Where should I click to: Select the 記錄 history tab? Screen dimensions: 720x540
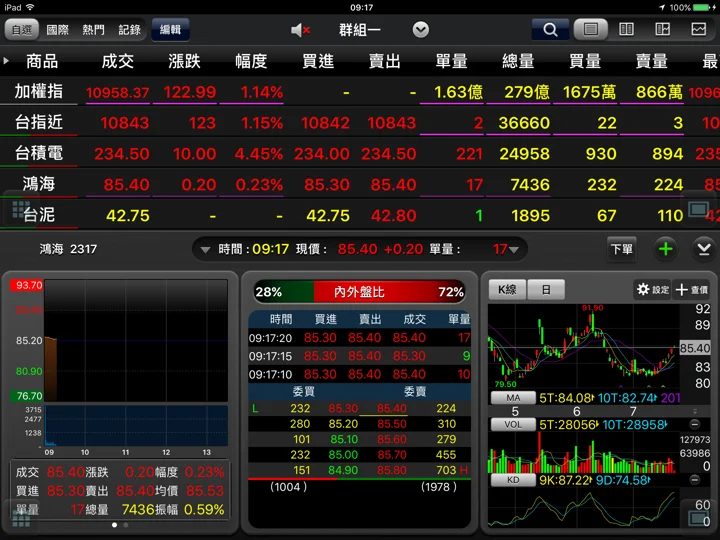[129, 30]
